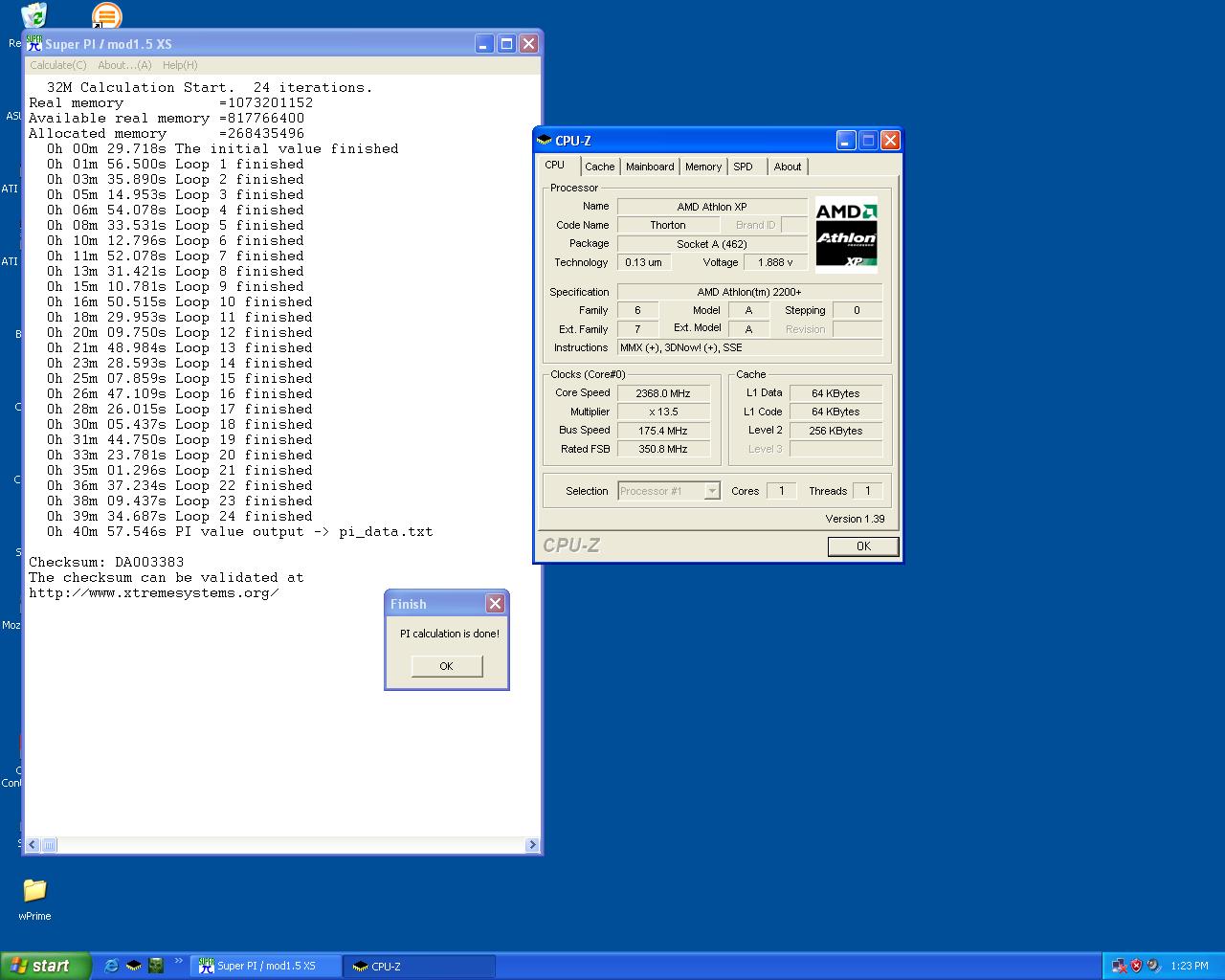Click the Name field AMD Athlon XP

tap(712, 207)
